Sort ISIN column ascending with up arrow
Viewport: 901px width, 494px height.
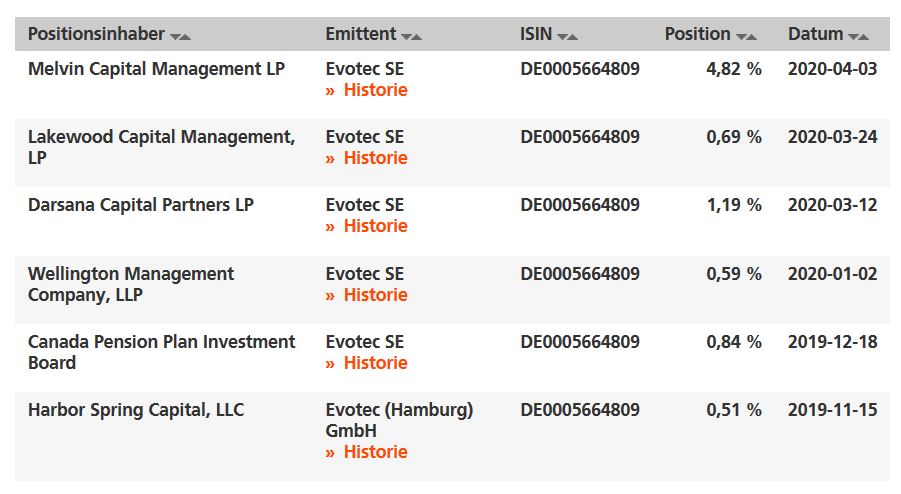[573, 36]
